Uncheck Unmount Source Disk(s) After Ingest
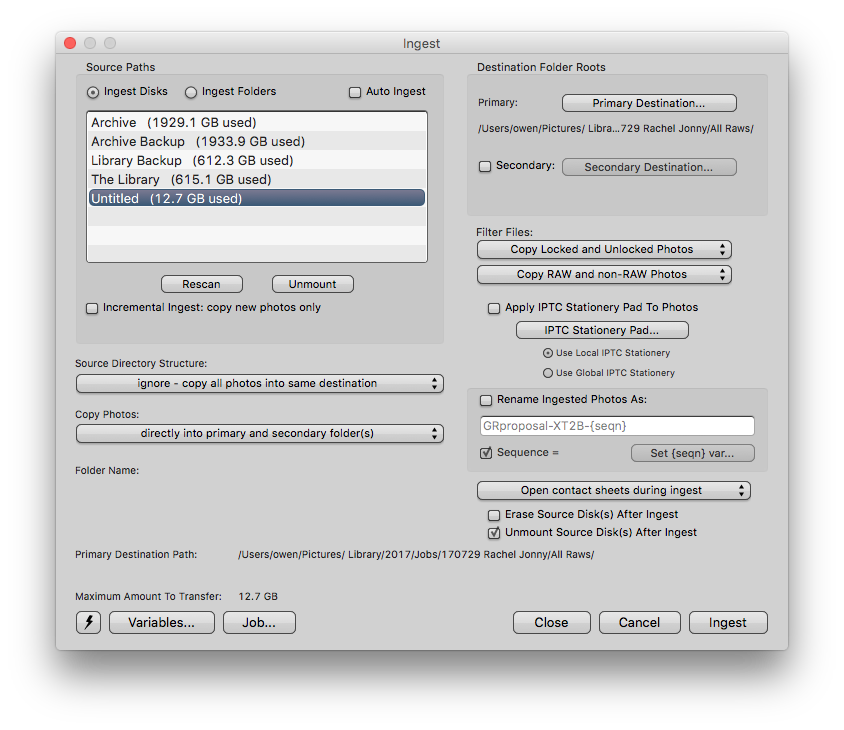Screen dimensions: 844x730 [x=494, y=533]
